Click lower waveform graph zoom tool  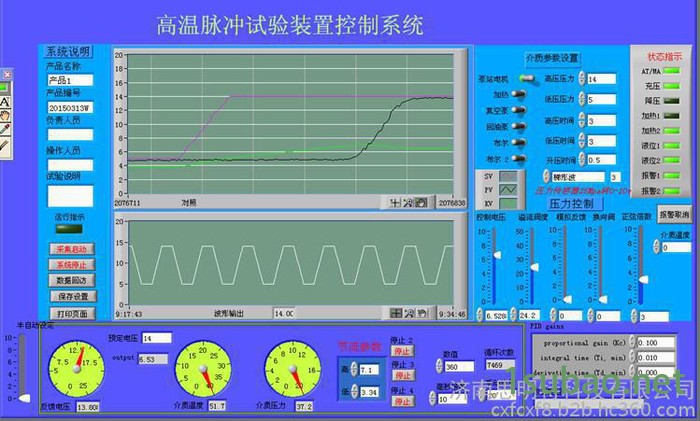tap(409, 313)
